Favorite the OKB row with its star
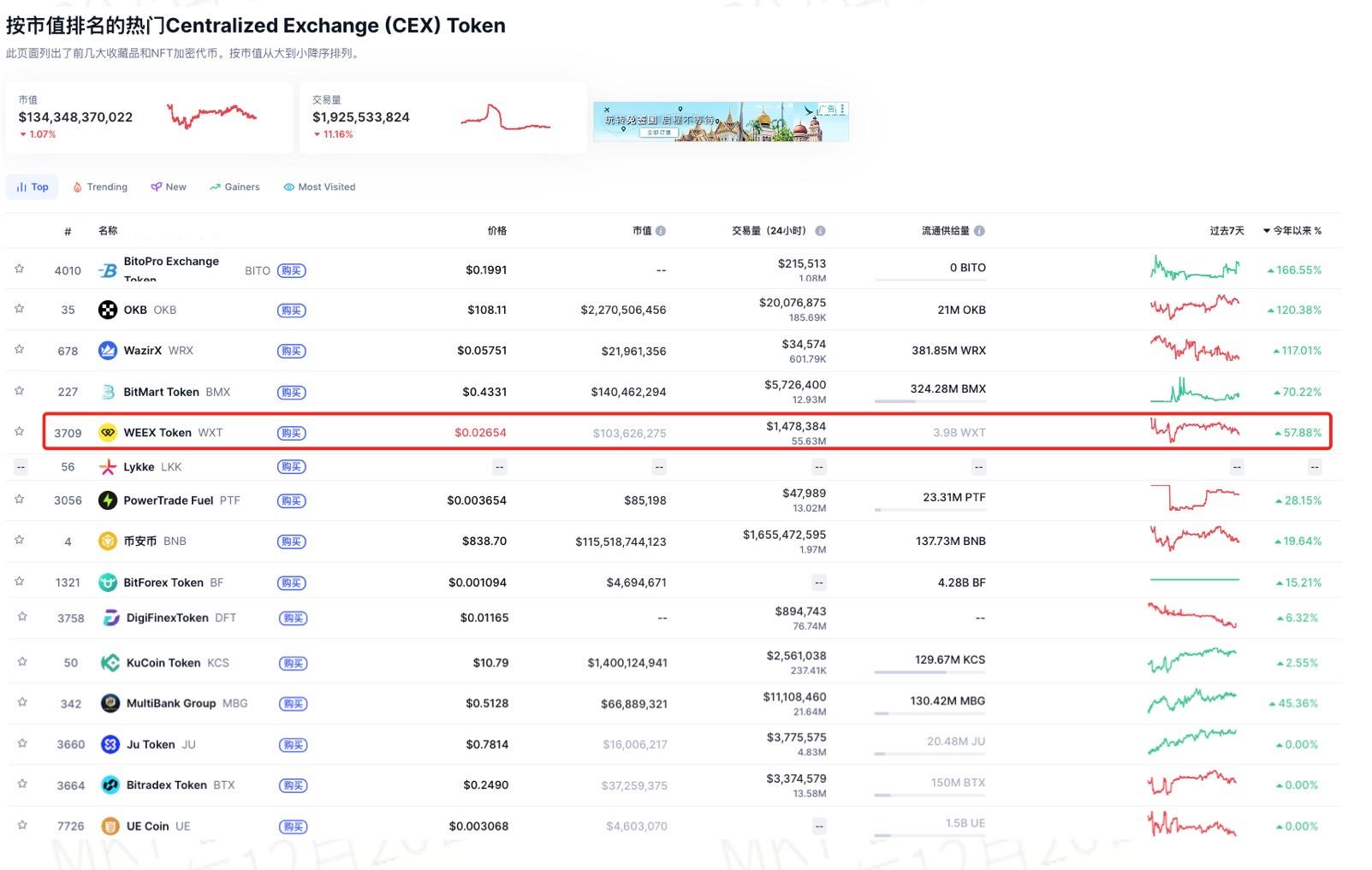 coord(19,310)
